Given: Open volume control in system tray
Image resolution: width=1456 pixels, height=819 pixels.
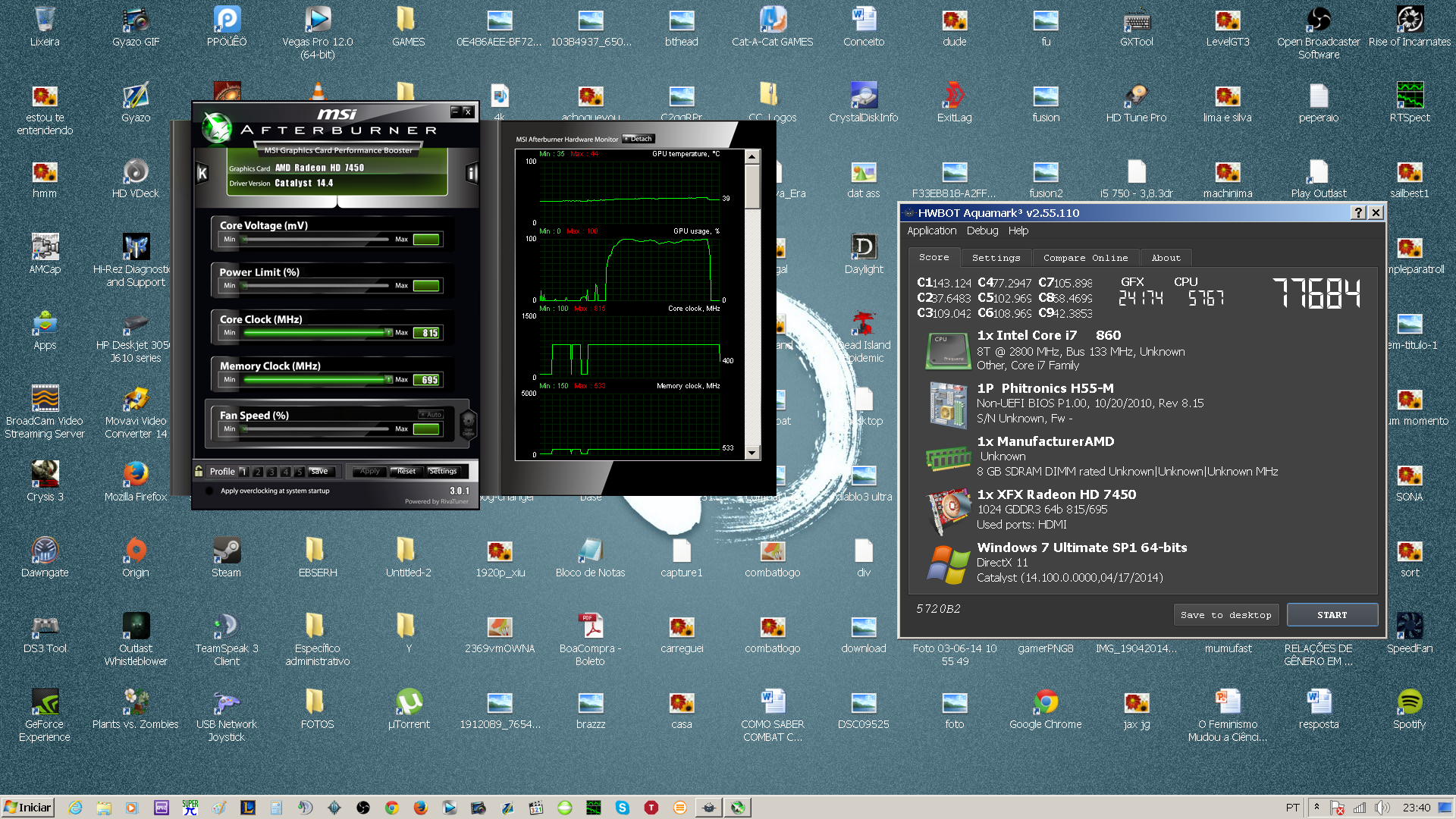Looking at the screenshot, I should 1382,808.
